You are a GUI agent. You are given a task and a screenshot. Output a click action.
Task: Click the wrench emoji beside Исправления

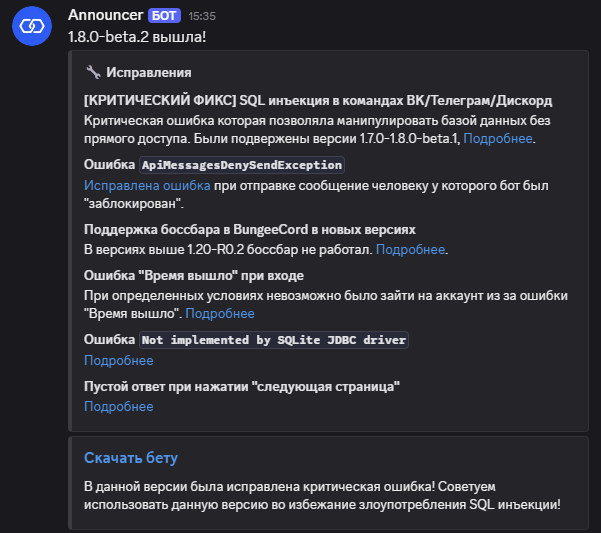[92, 73]
